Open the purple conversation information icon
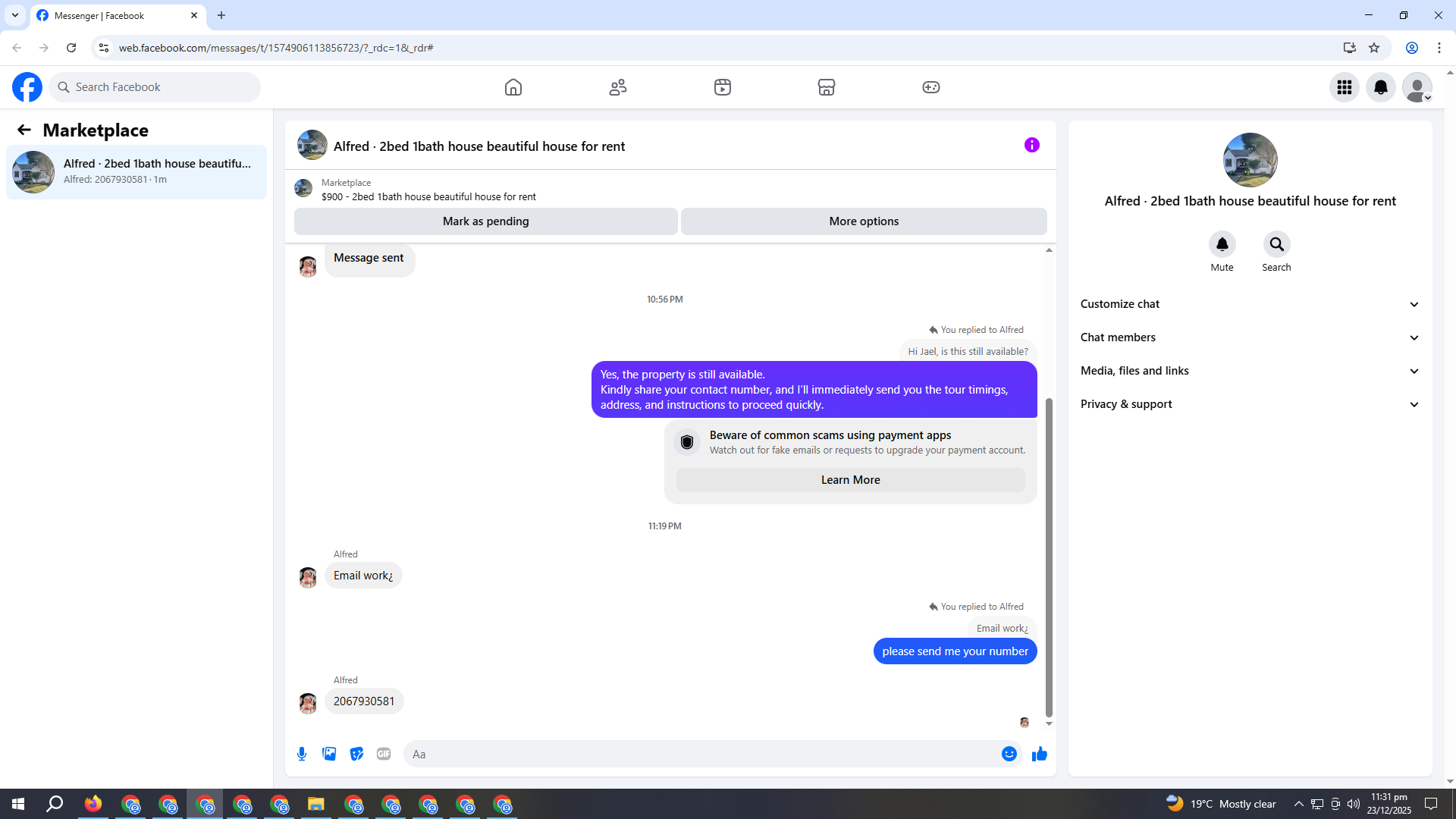This screenshot has width=1456, height=819. (1031, 145)
